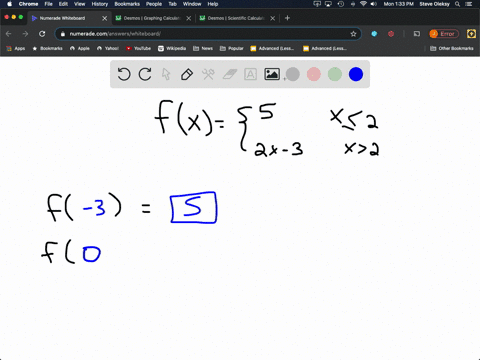Open the AirPlay display menu icon
The image size is (480, 360).
(x=329, y=4)
